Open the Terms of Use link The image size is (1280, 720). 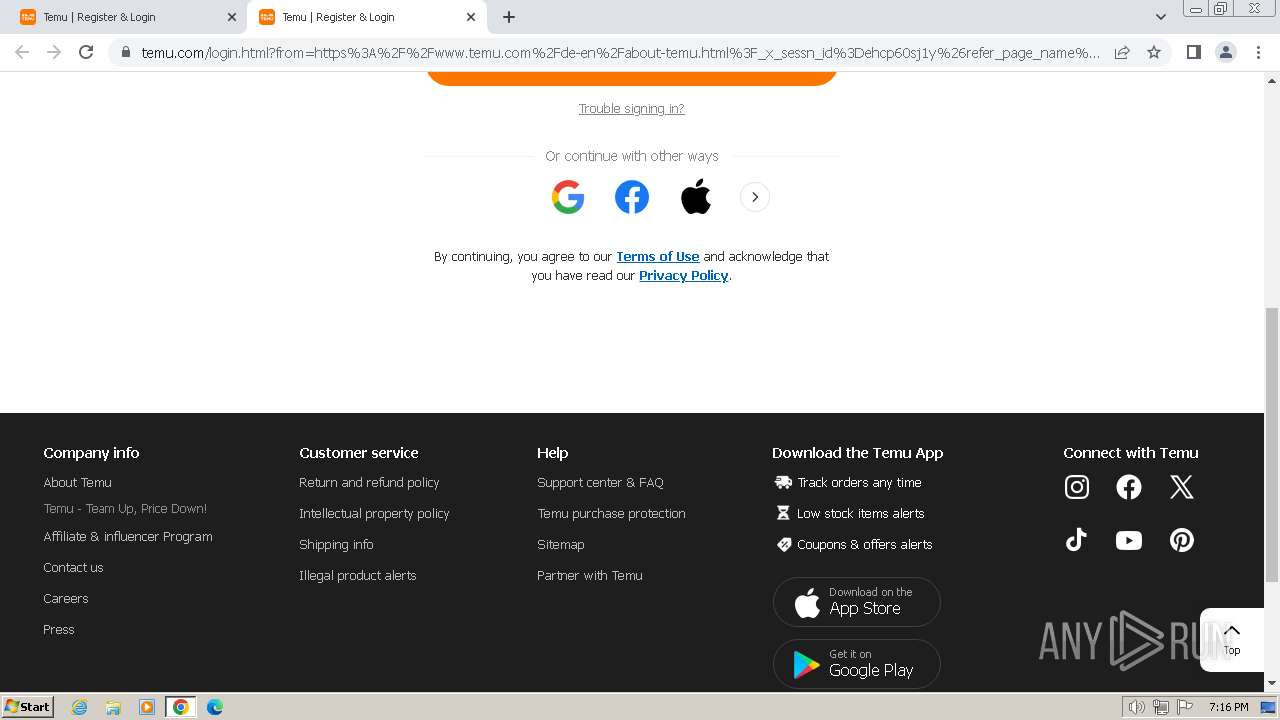(x=658, y=256)
